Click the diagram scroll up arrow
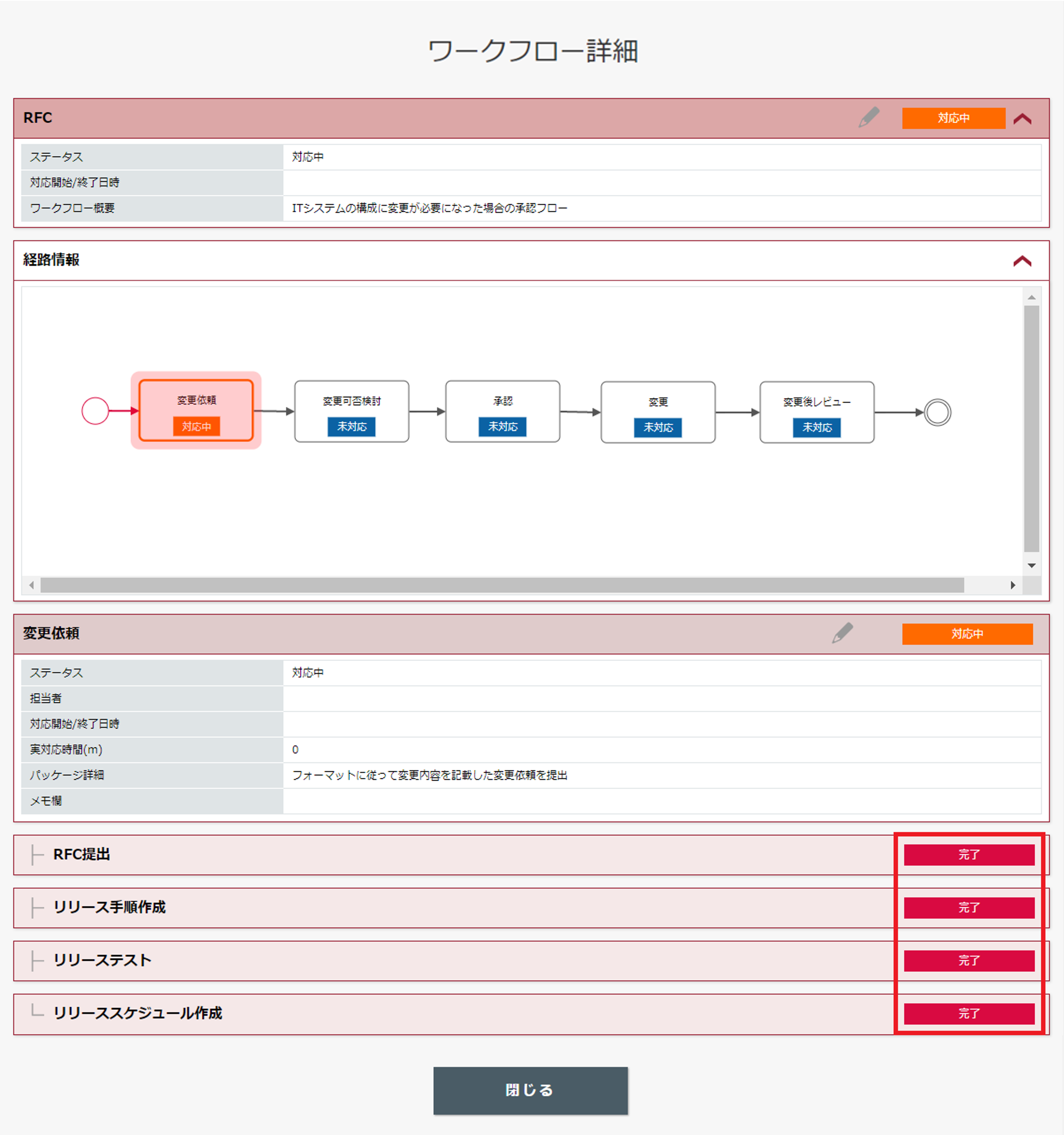The width and height of the screenshot is (1064, 1135). tap(1032, 297)
